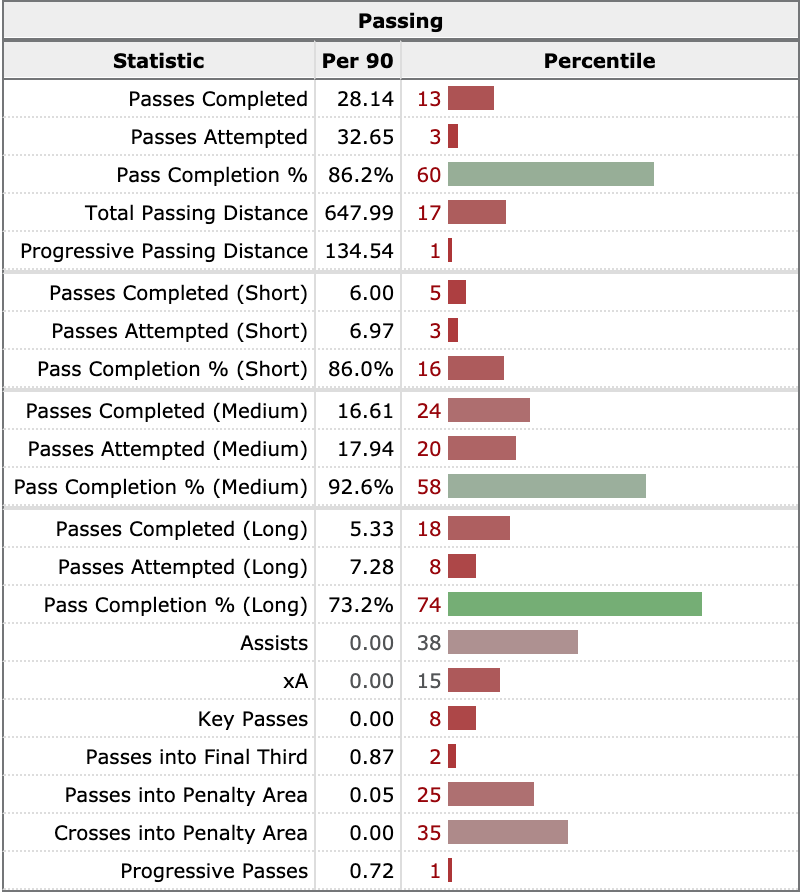802x892 pixels.
Task: Select the Passes Completed (Short) label
Action: click(x=178, y=293)
